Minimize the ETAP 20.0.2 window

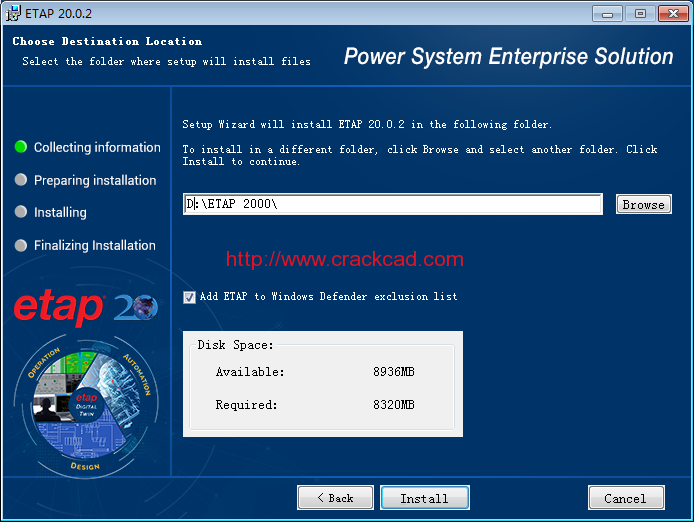(x=607, y=14)
